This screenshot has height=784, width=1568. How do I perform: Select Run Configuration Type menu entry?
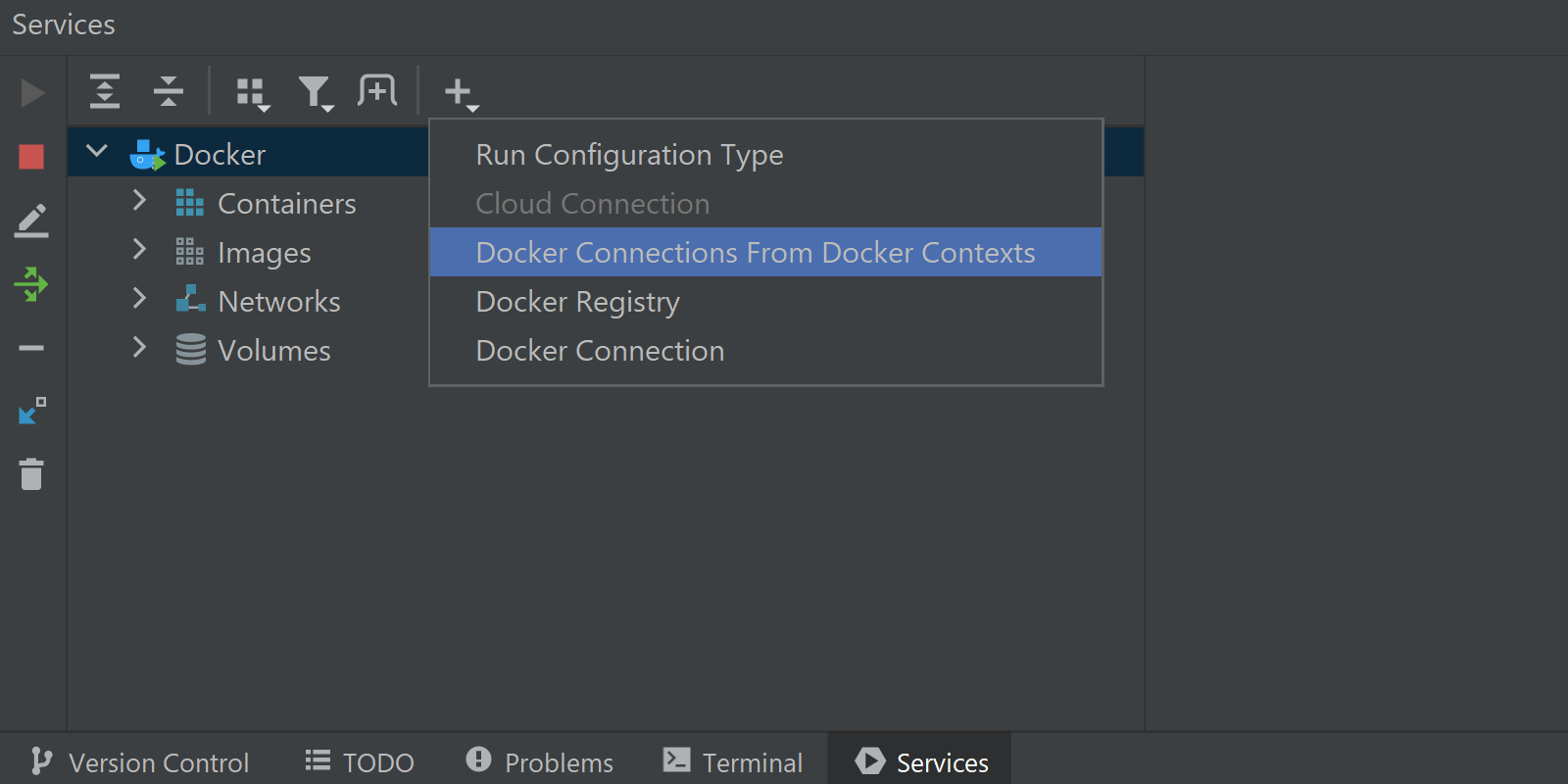tap(766, 155)
